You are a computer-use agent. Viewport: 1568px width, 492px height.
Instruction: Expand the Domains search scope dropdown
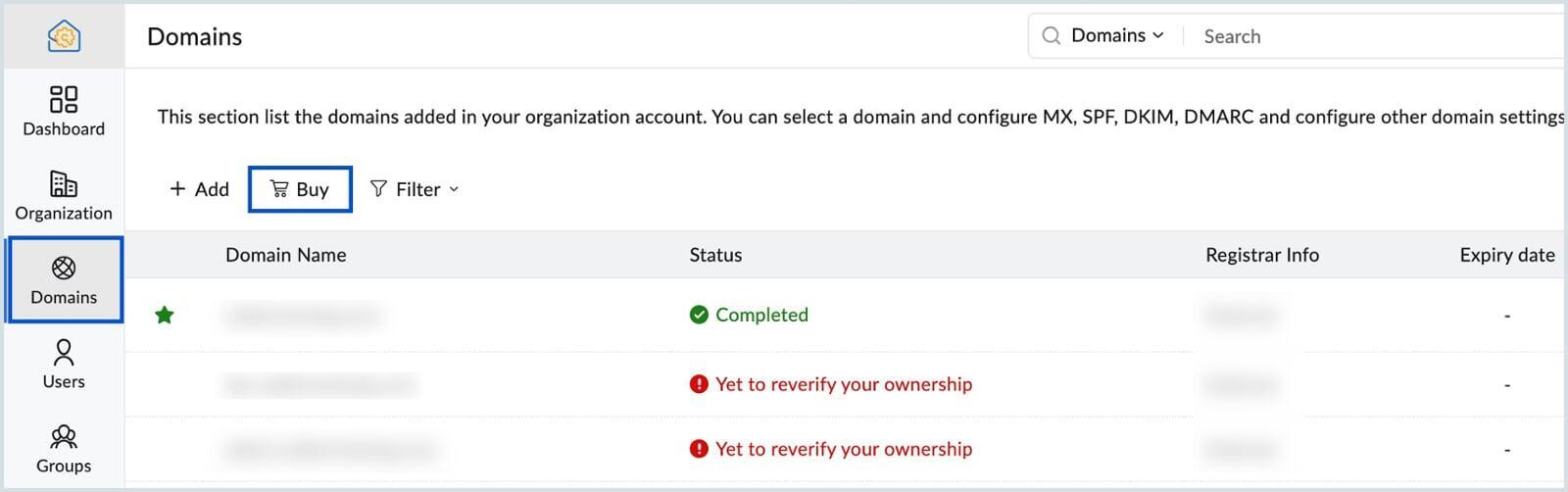[x=1117, y=36]
